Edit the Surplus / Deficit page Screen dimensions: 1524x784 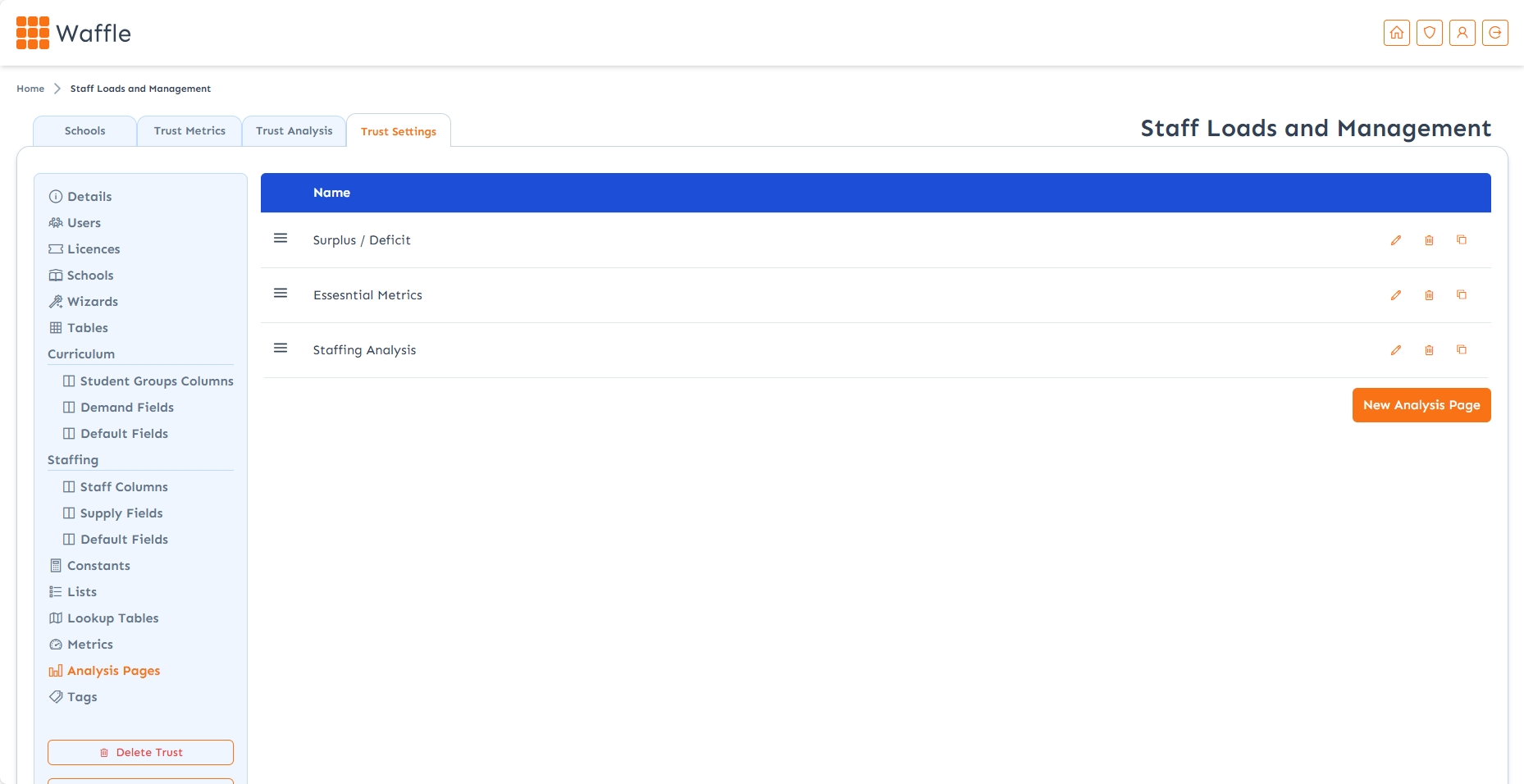point(1396,240)
